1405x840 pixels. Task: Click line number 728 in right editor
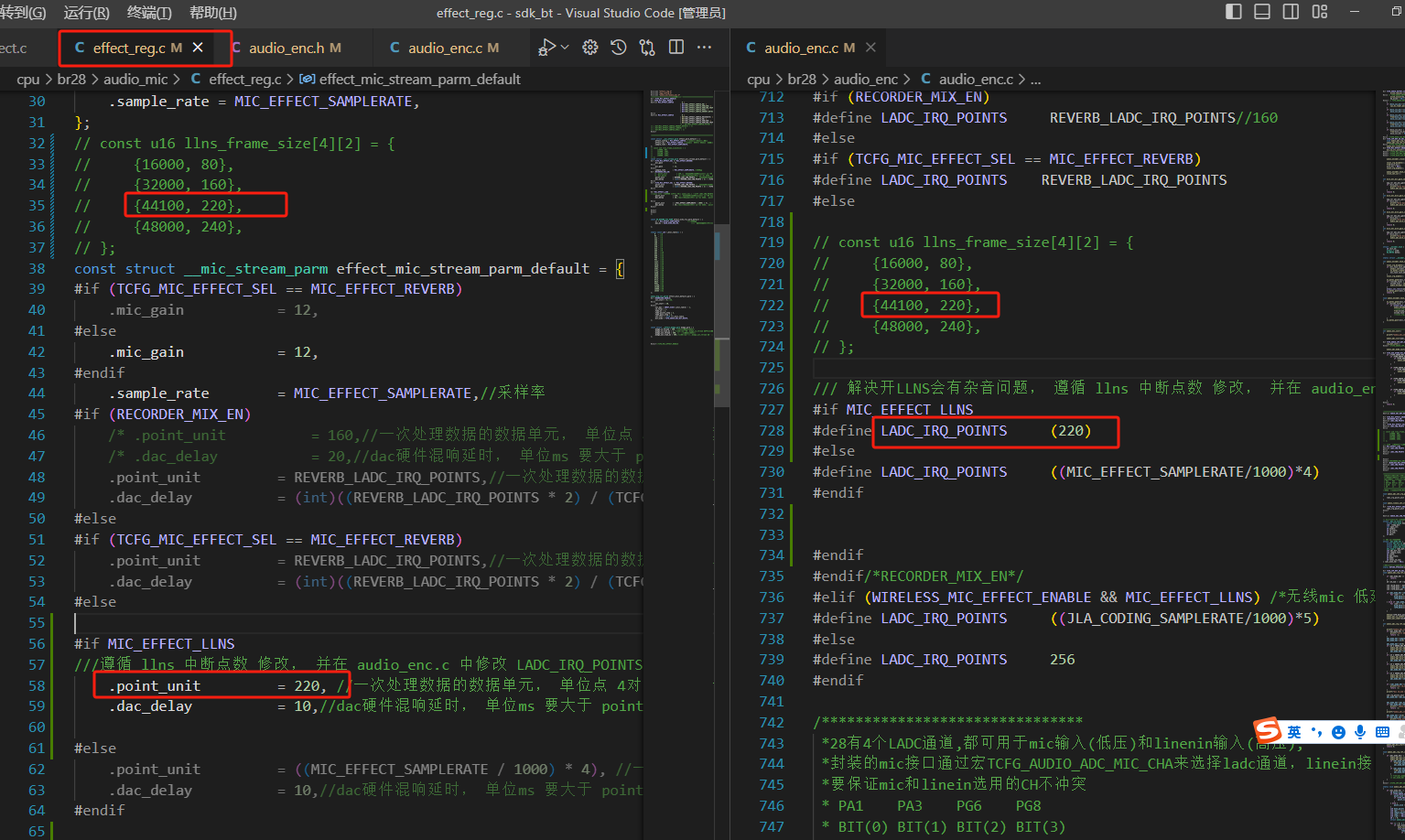772,430
